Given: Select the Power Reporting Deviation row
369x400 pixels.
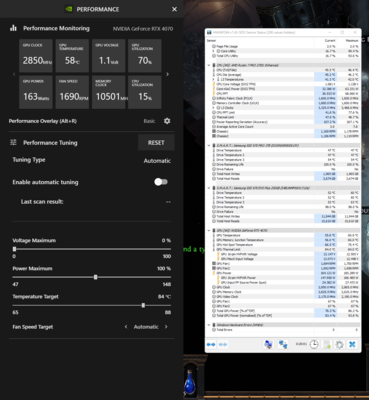Looking at the screenshot, I should pyautogui.click(x=283, y=122).
